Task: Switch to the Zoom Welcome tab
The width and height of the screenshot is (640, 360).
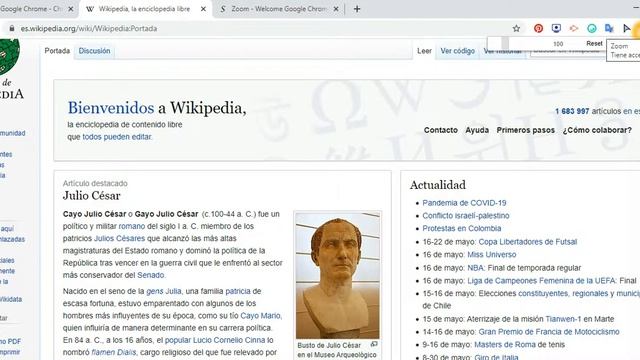Action: (279, 9)
